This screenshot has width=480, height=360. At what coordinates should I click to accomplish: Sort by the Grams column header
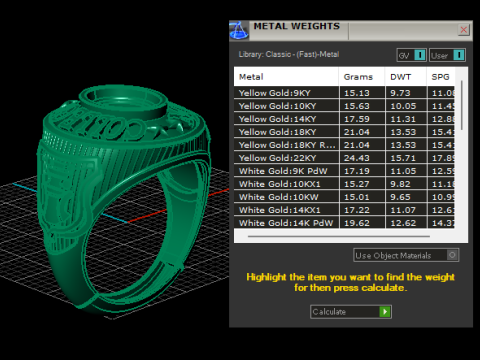tap(362, 77)
